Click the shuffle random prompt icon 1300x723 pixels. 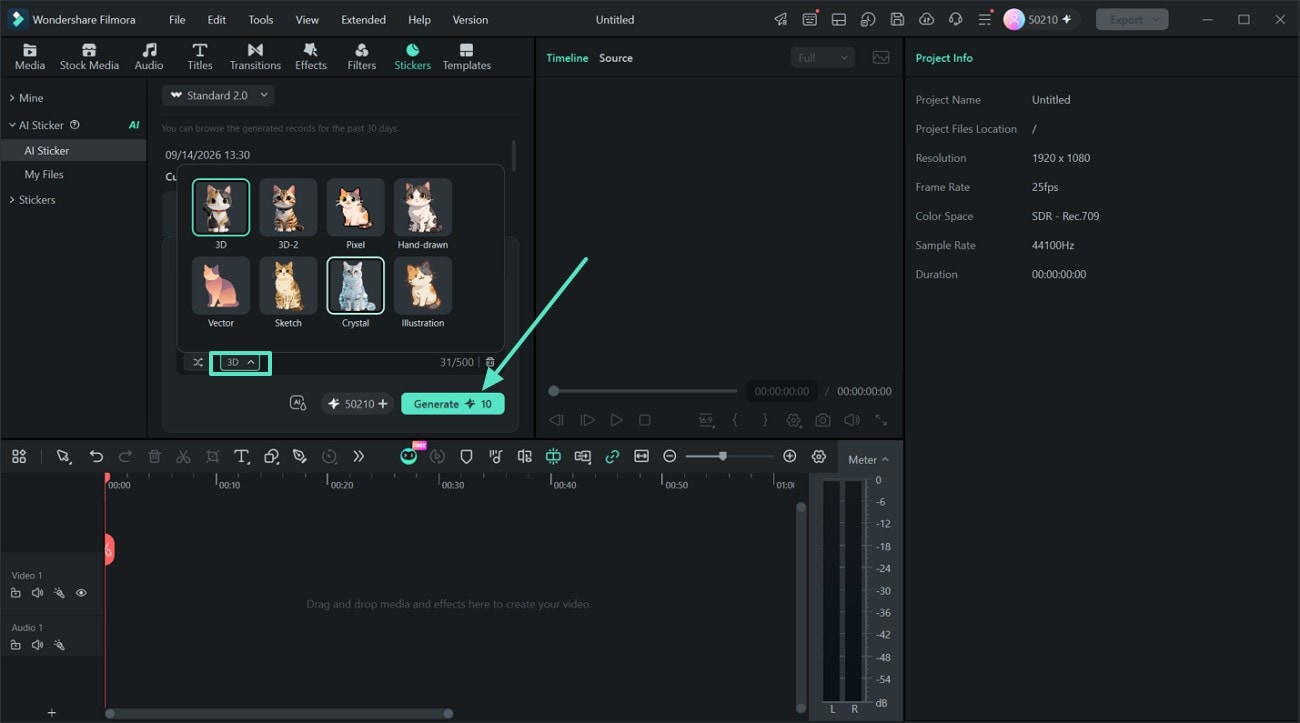point(198,362)
